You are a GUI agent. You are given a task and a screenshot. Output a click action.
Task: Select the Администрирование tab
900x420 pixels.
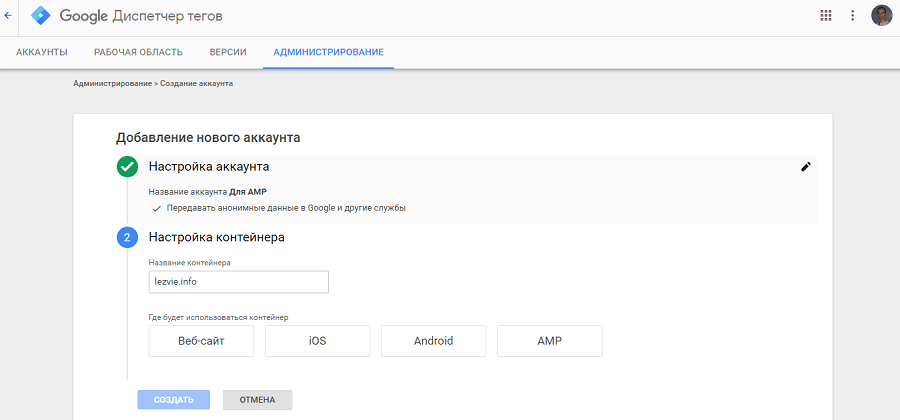tap(328, 52)
